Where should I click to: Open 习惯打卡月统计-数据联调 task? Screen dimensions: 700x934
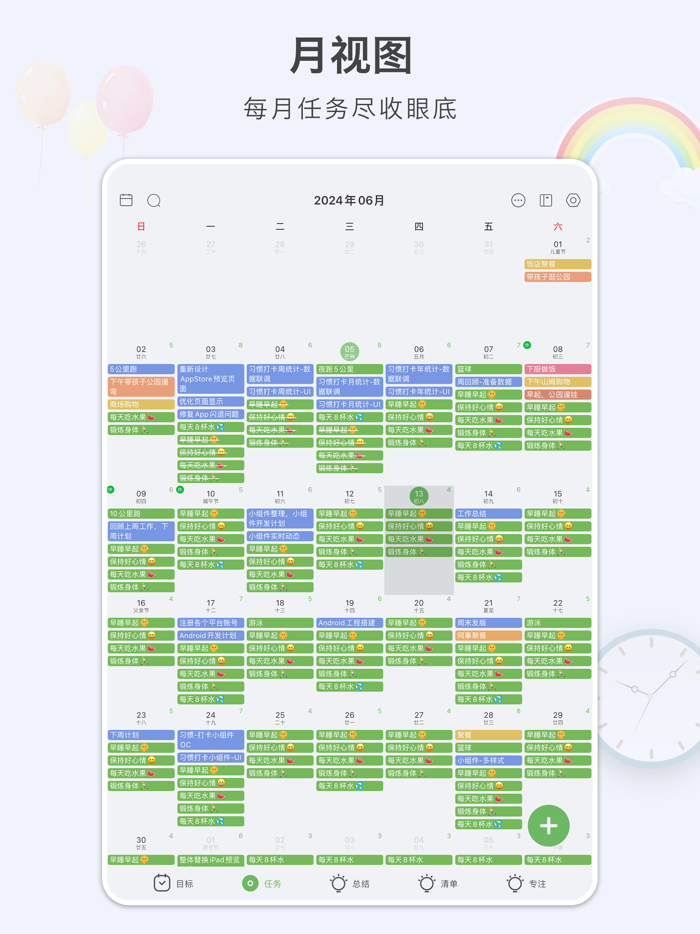click(350, 387)
